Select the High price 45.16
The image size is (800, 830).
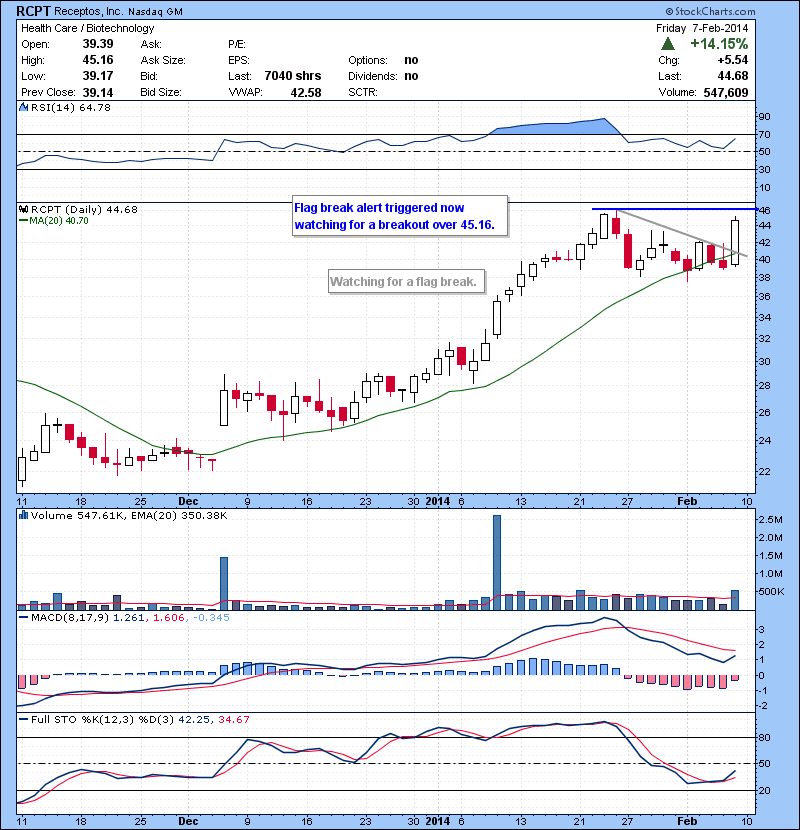click(98, 60)
